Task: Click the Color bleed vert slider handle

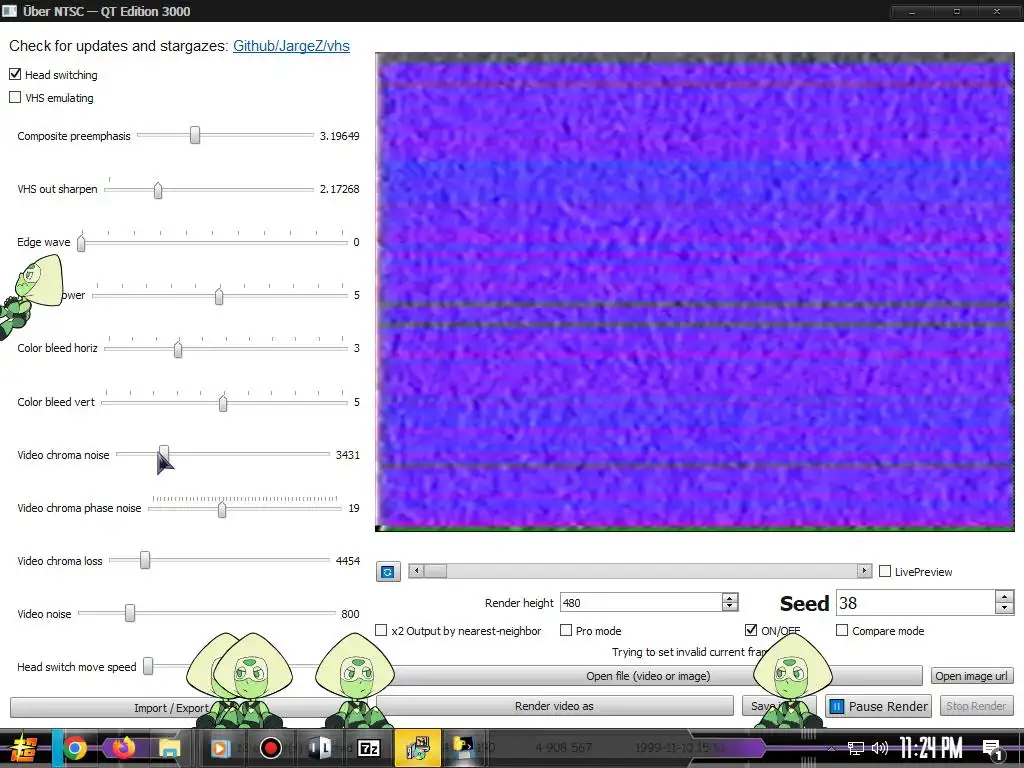Action: point(223,403)
